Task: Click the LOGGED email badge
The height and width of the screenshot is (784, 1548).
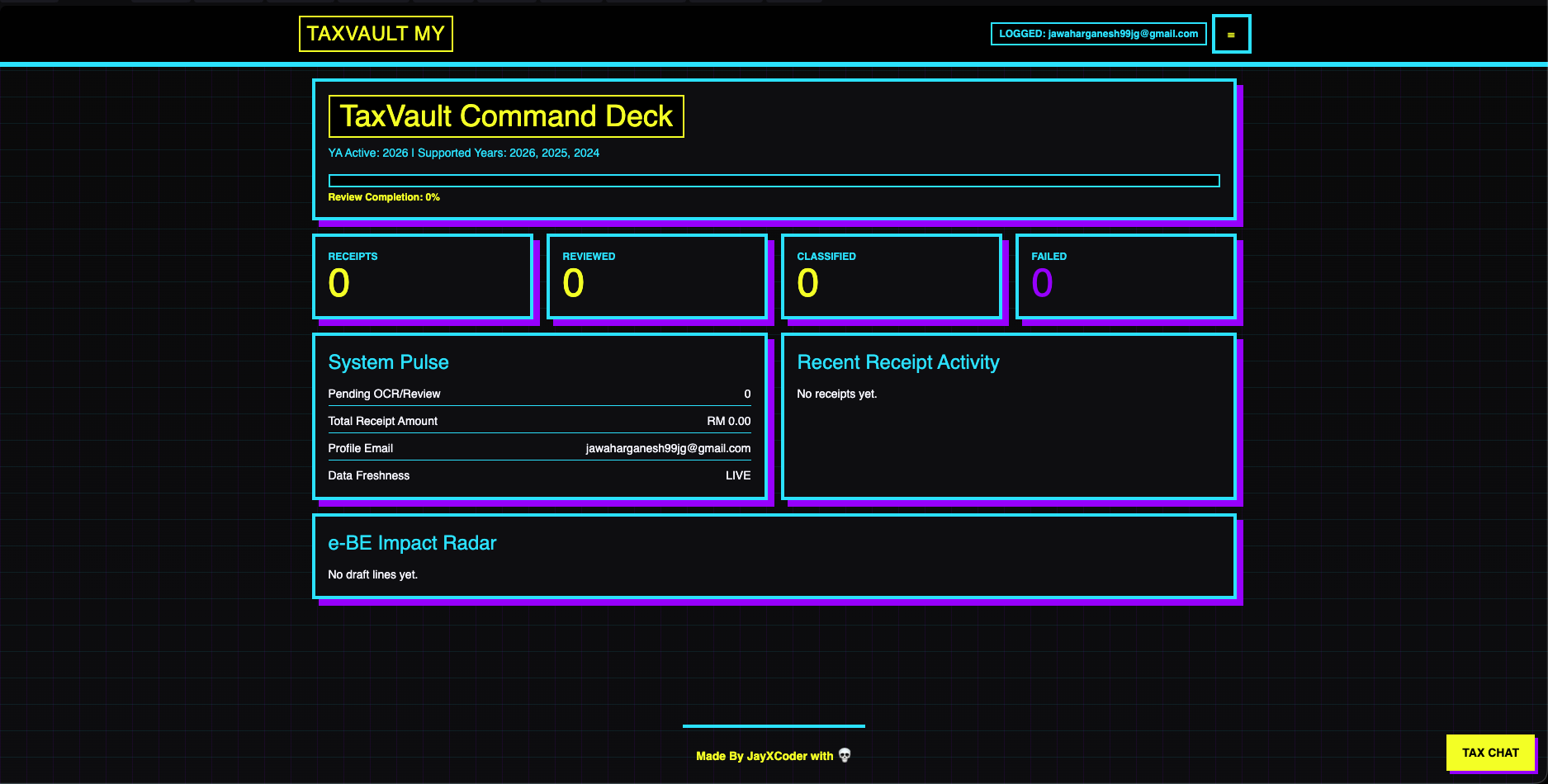Action: pyautogui.click(x=1098, y=34)
